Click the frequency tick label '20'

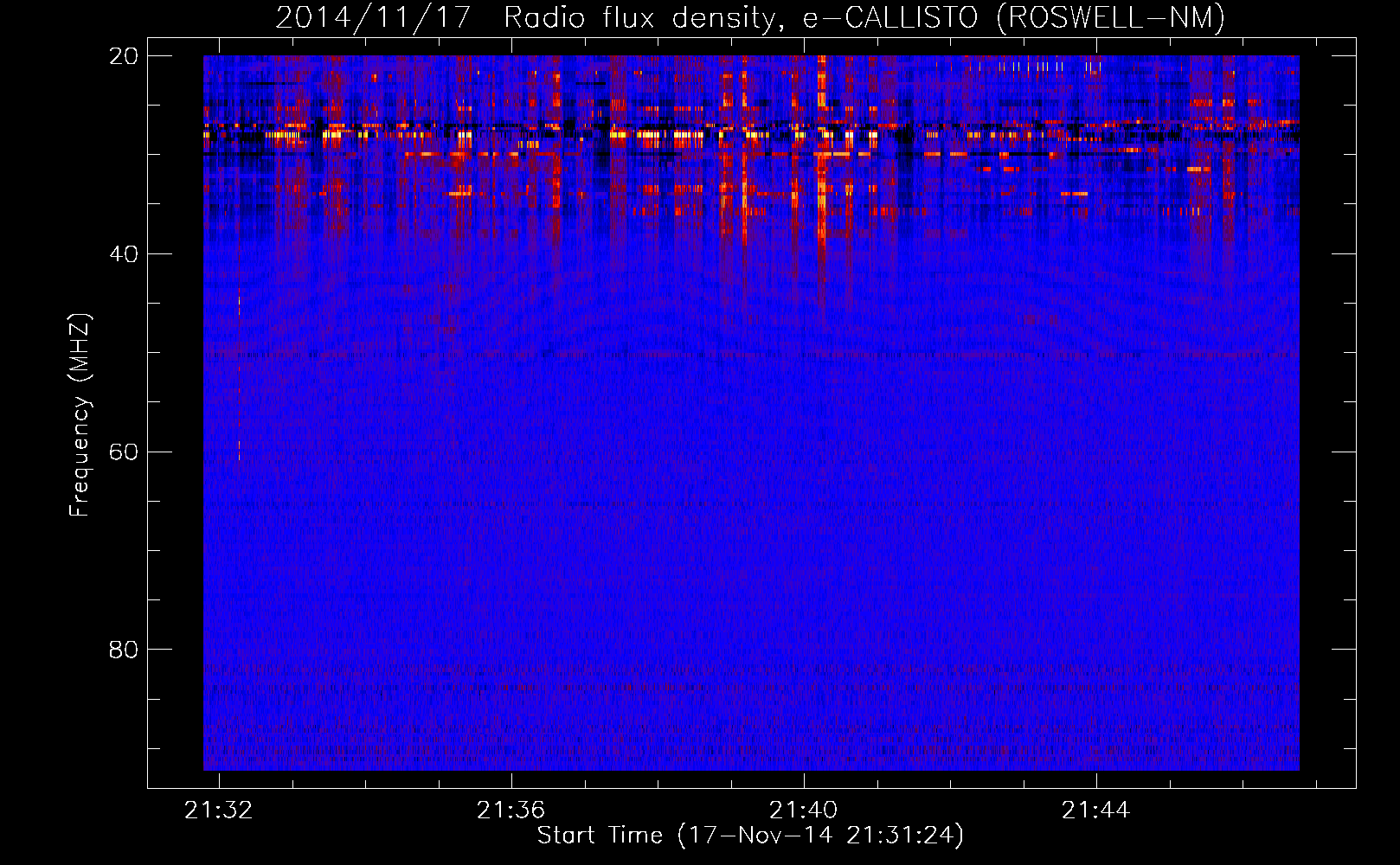pos(125,55)
